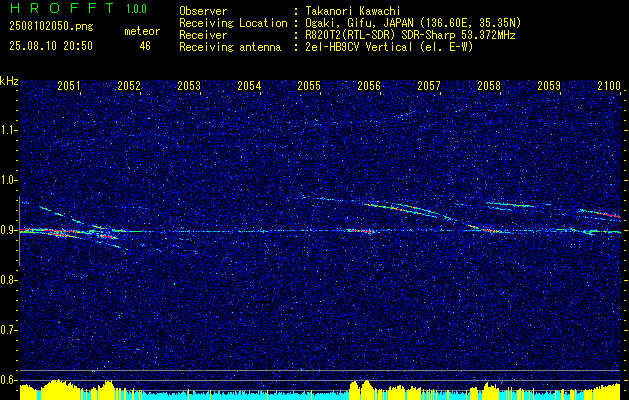Click the 0.9 kHz axis label
The height and width of the screenshot is (400, 629).
click(x=8, y=230)
